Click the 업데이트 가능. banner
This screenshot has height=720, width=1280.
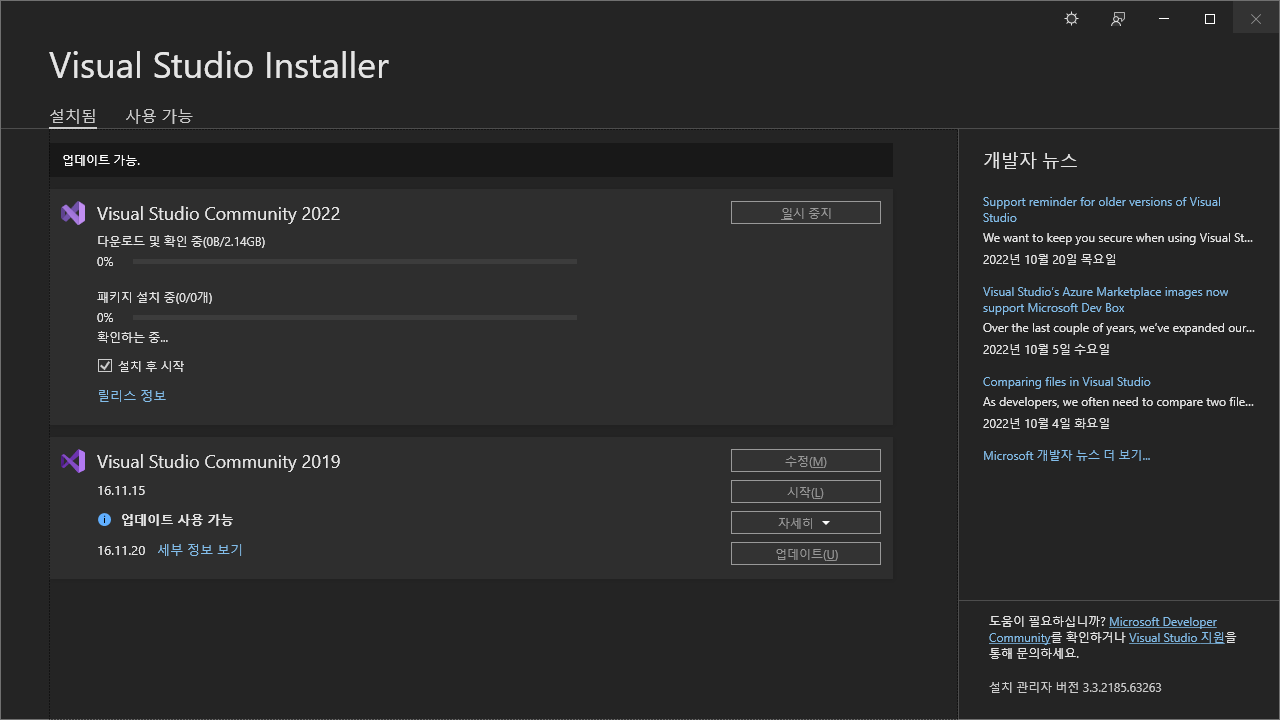tap(471, 160)
